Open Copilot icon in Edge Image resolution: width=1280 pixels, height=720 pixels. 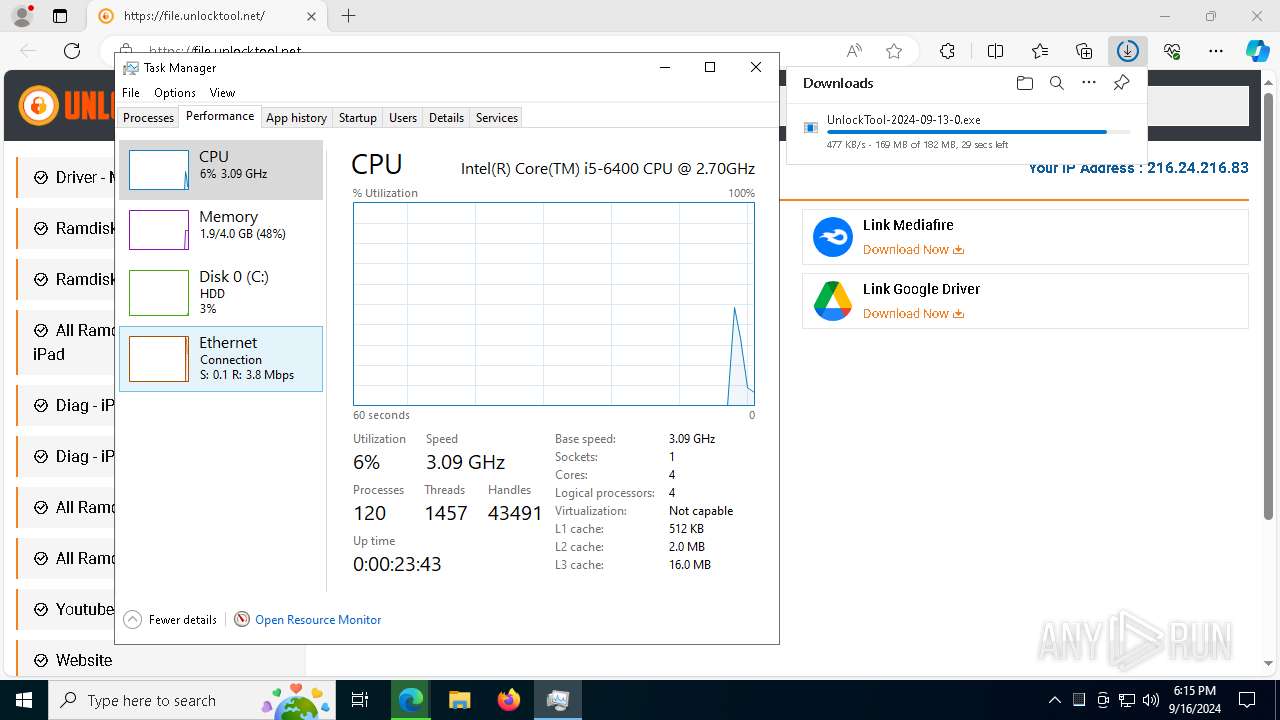coord(1257,51)
